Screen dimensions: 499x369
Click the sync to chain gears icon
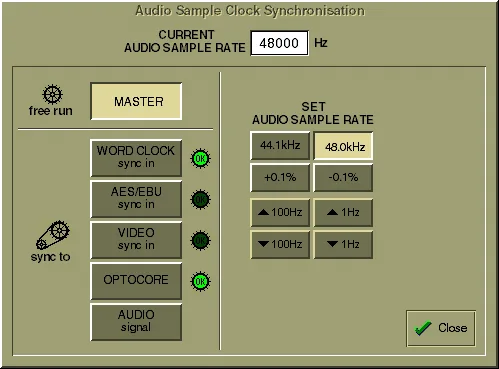[53, 235]
